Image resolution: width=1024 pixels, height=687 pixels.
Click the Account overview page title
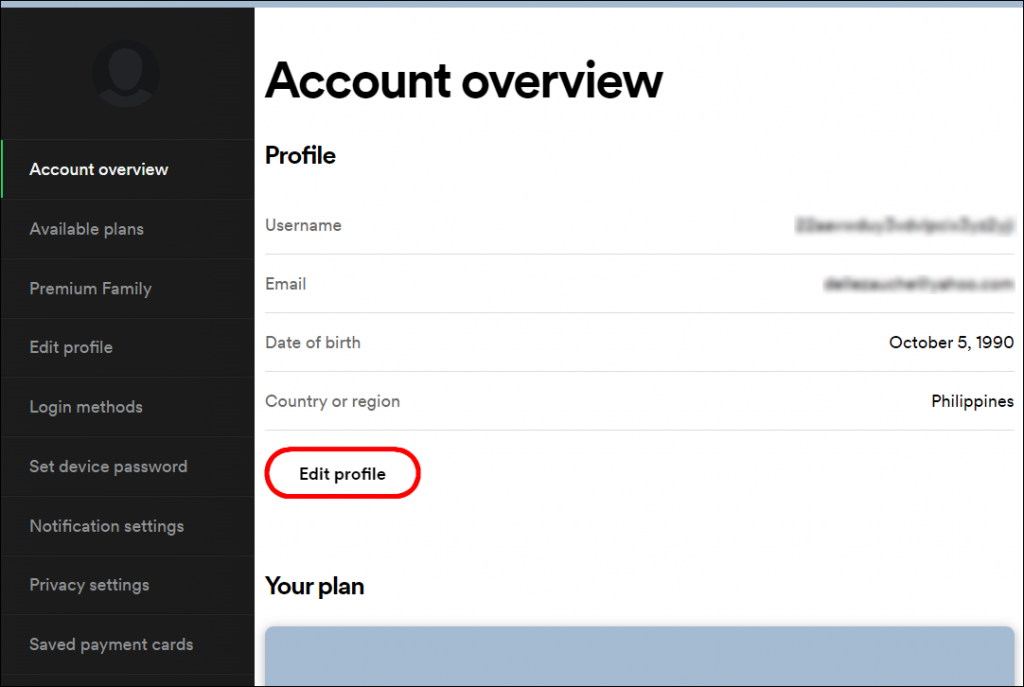[x=462, y=80]
